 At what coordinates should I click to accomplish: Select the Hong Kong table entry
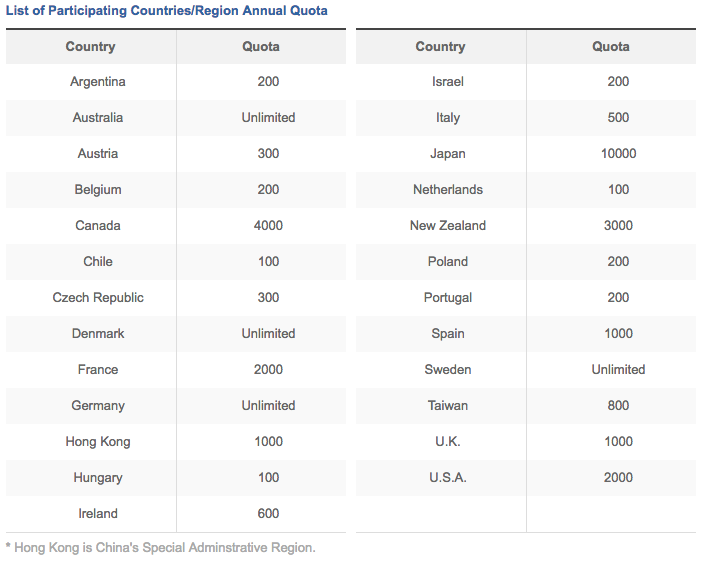click(98, 441)
